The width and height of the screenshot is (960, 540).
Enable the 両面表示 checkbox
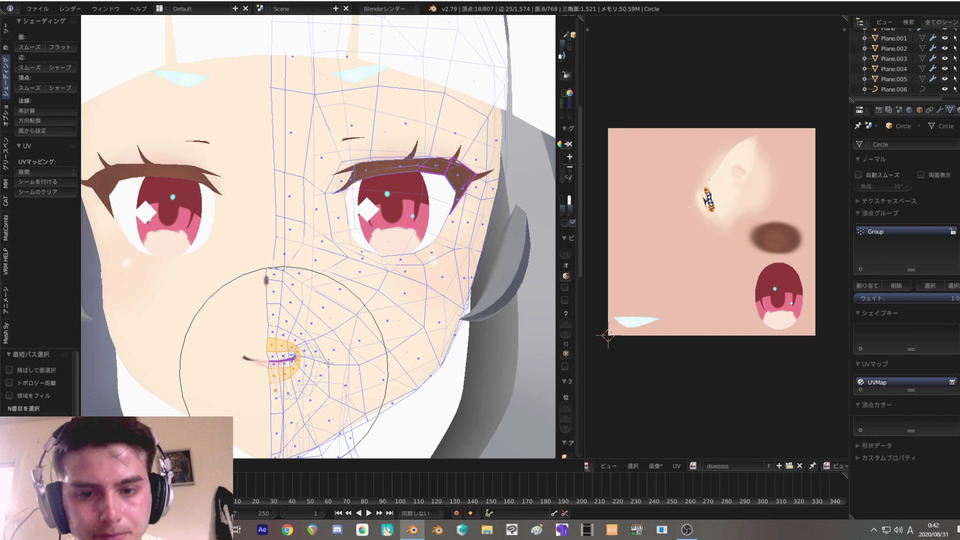point(919,174)
